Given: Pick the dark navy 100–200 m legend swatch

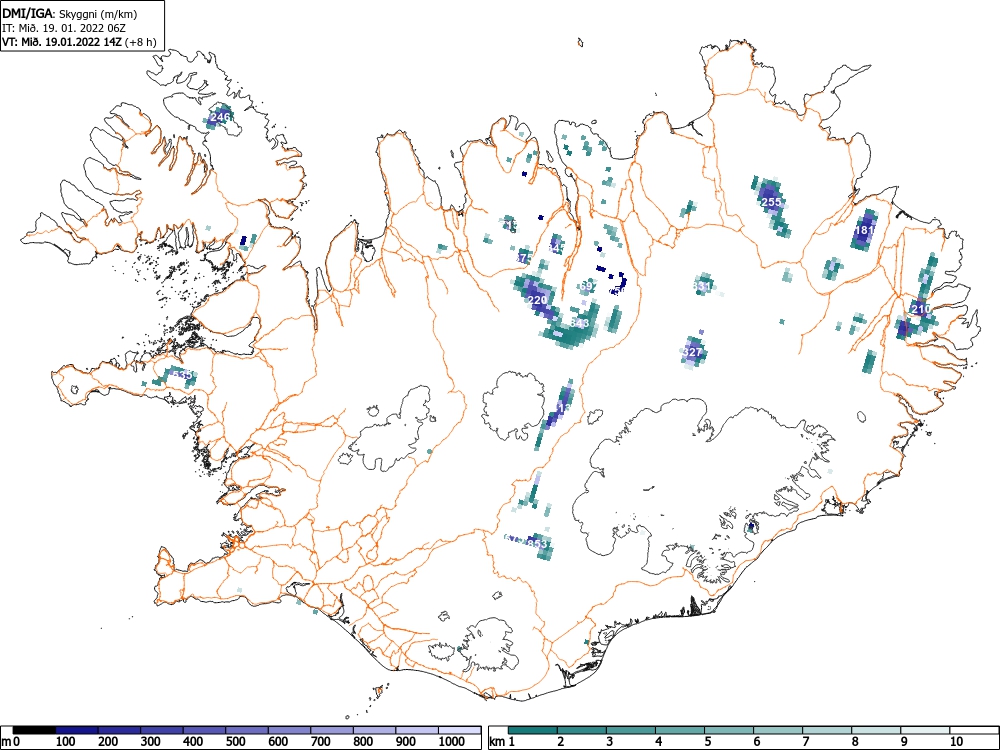Looking at the screenshot, I should tap(77, 730).
